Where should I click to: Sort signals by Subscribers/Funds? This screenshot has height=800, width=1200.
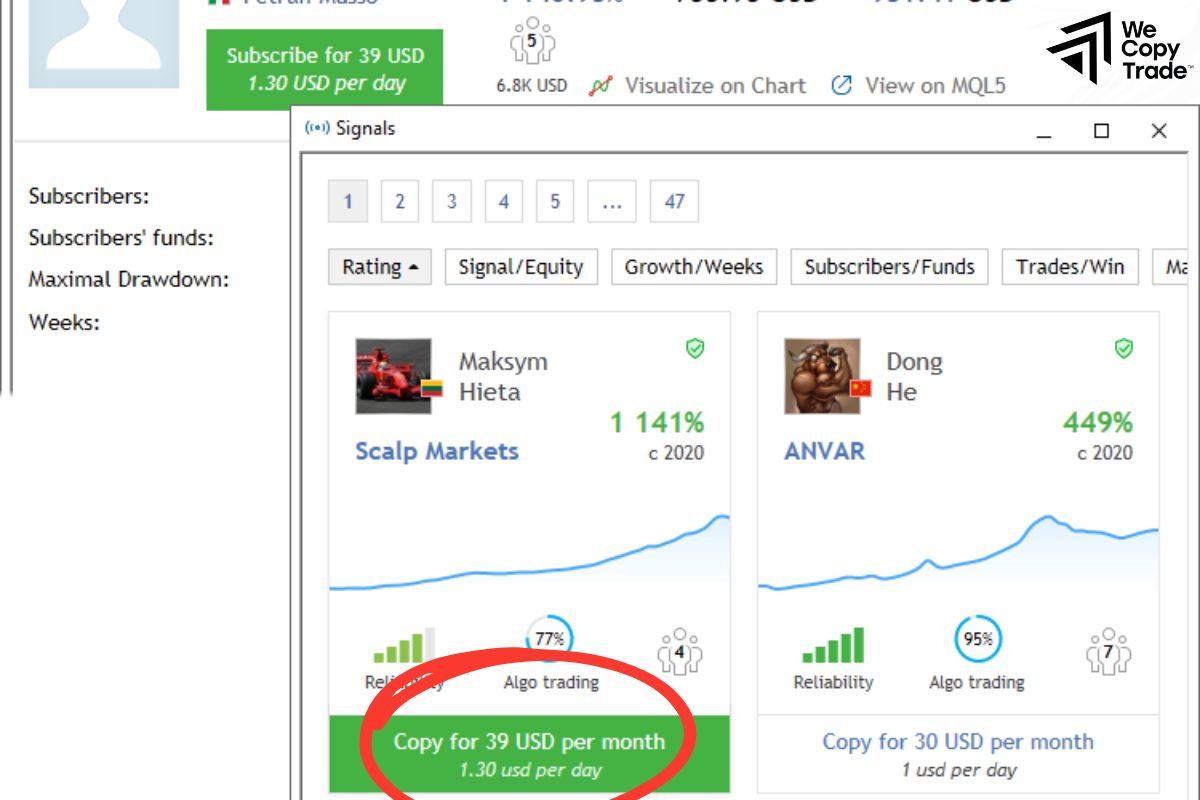coord(889,267)
